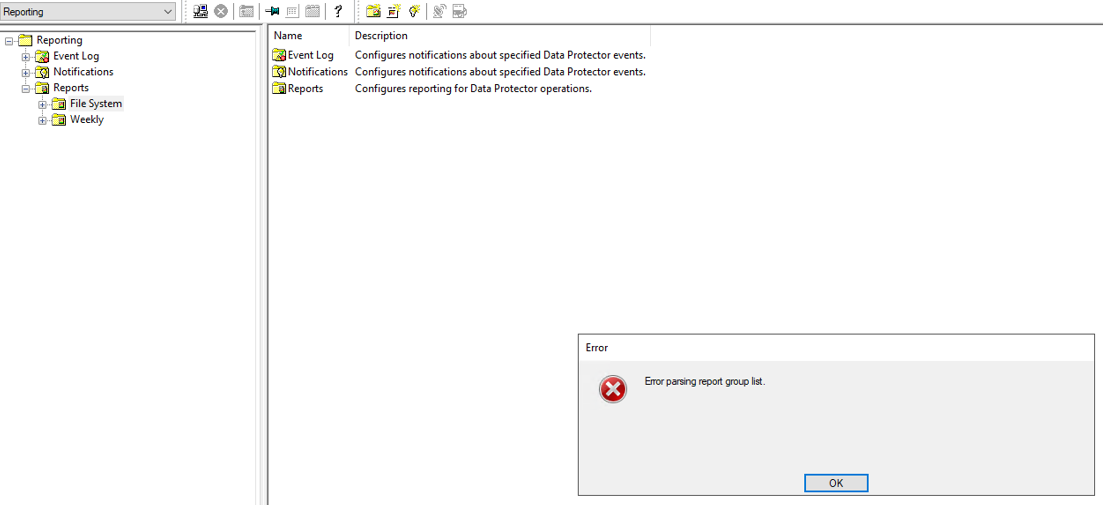Select Reports in the tree
1103x505 pixels.
pos(71,88)
